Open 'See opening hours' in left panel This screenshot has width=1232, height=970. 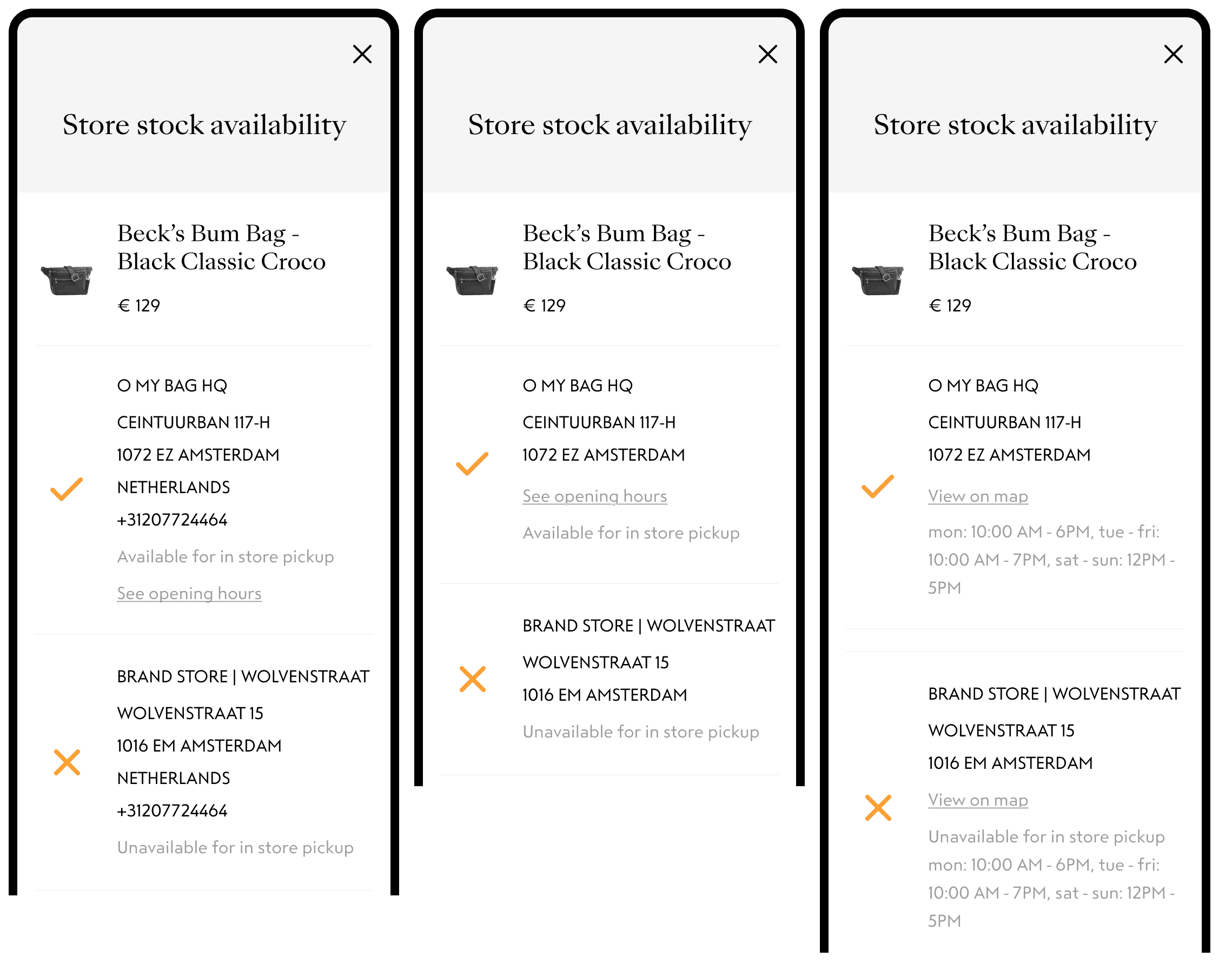point(189,594)
